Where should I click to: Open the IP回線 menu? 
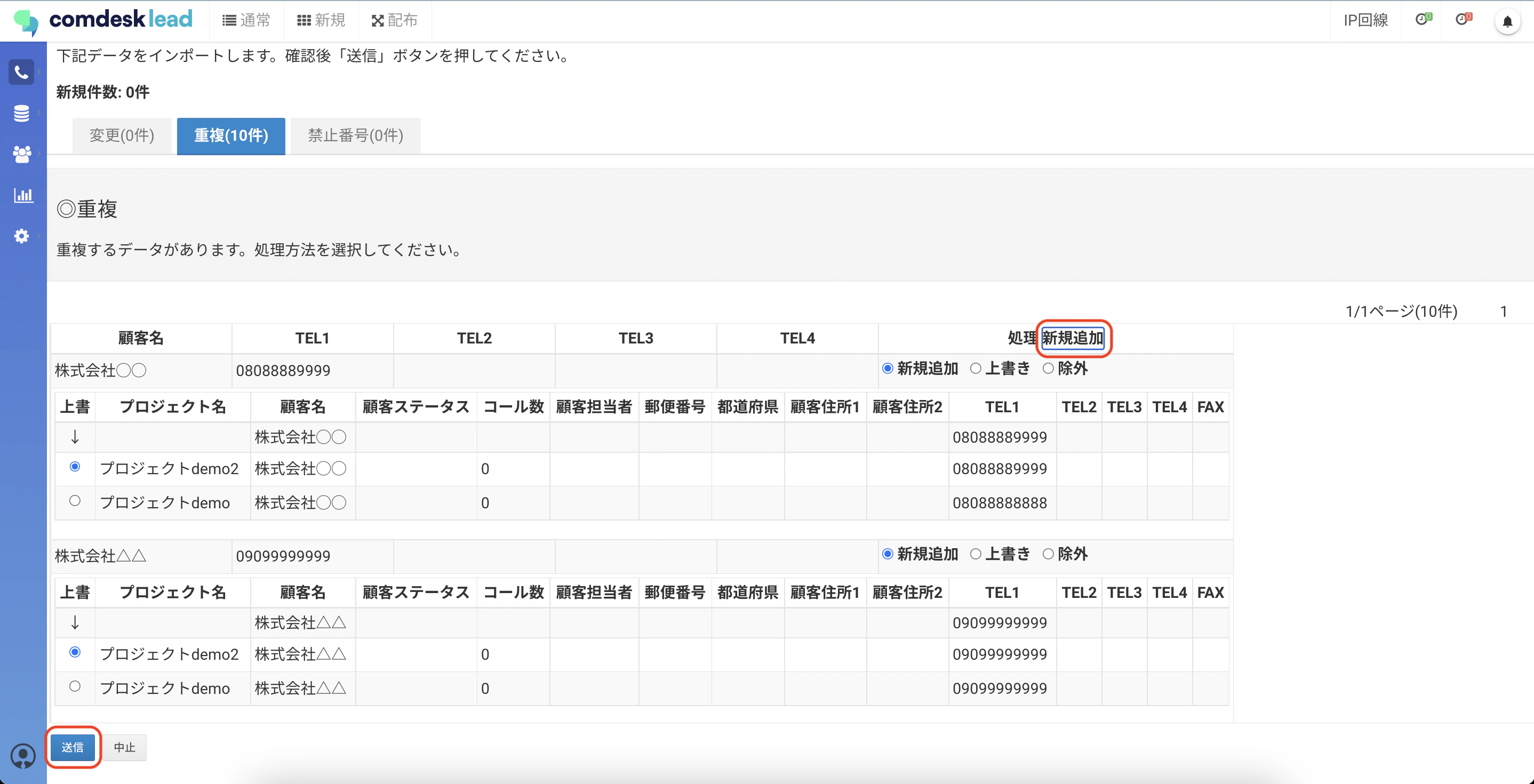pyautogui.click(x=1365, y=20)
